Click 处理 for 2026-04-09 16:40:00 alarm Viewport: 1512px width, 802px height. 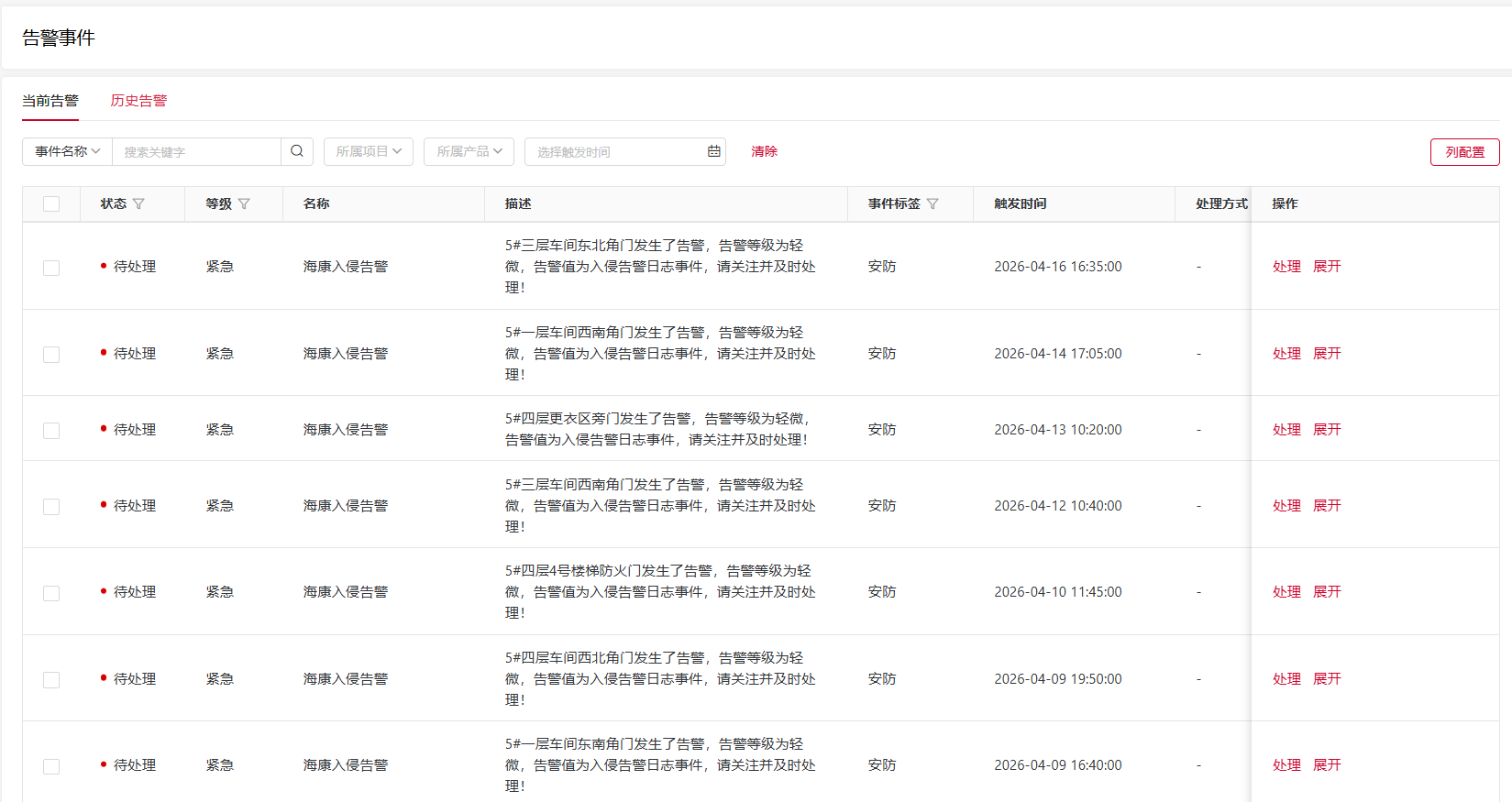(x=1286, y=765)
